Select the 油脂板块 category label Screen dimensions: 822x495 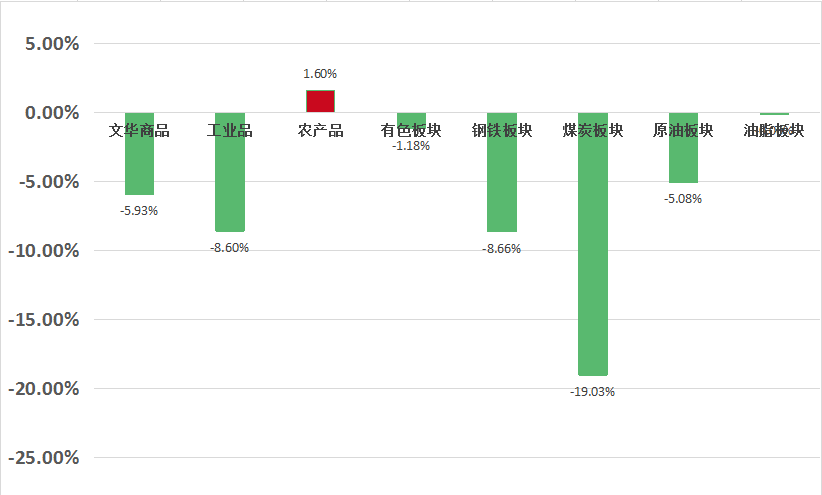pyautogui.click(x=774, y=131)
